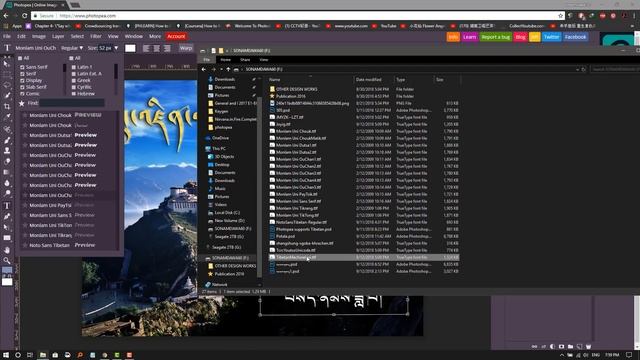Image resolution: width=640 pixels, height=360 pixels.
Task: Select the Eyedropper tool
Action: tap(7, 117)
